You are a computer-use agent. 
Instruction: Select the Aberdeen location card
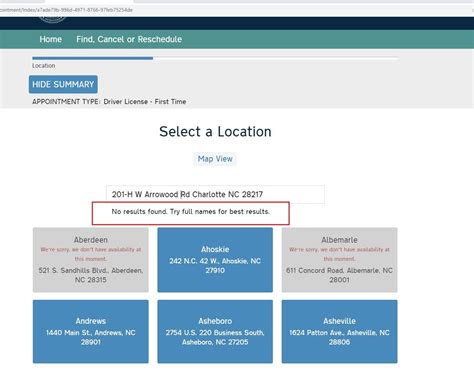(x=91, y=260)
